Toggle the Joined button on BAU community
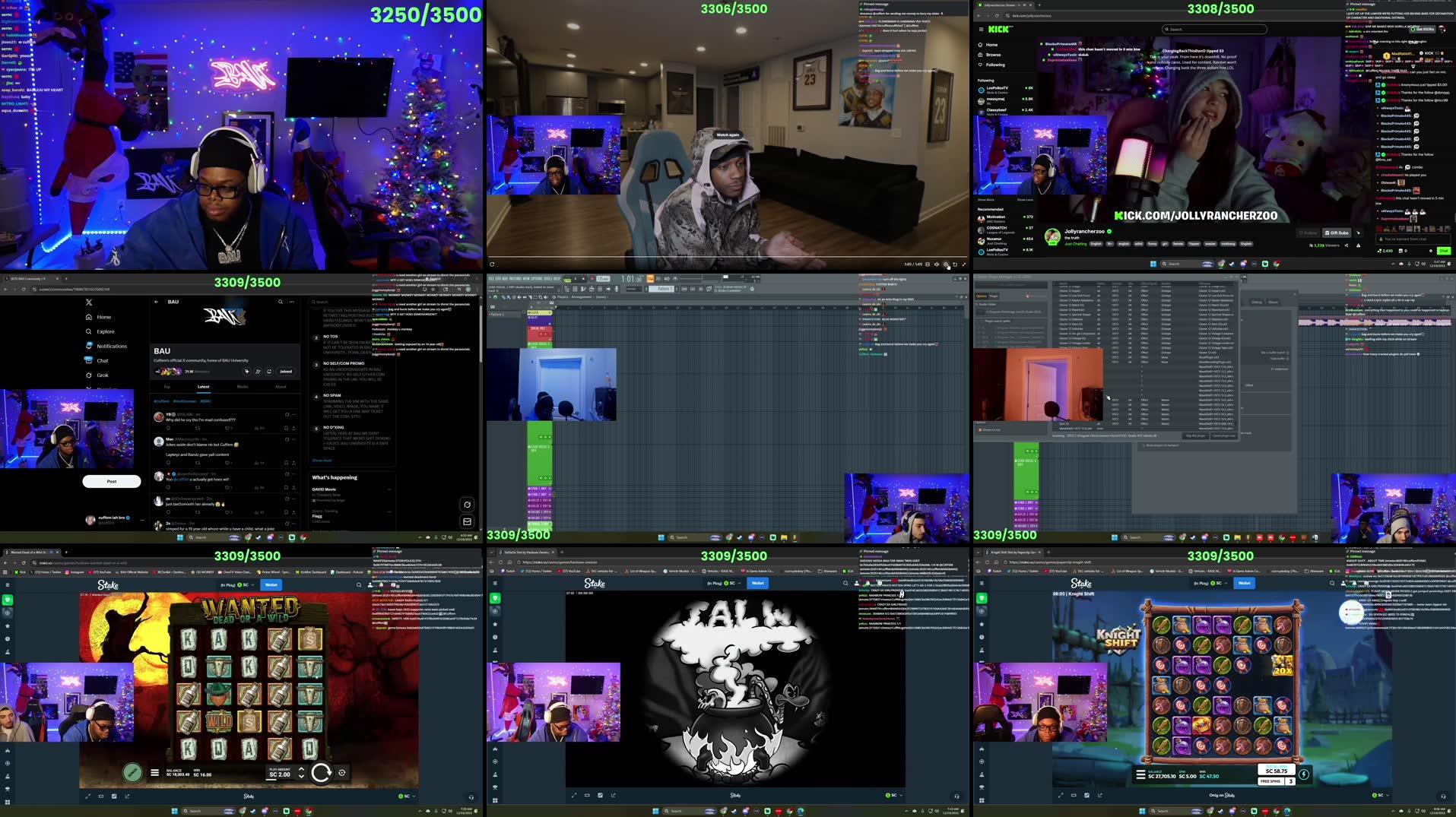The height and width of the screenshot is (817, 1456). pyautogui.click(x=286, y=372)
